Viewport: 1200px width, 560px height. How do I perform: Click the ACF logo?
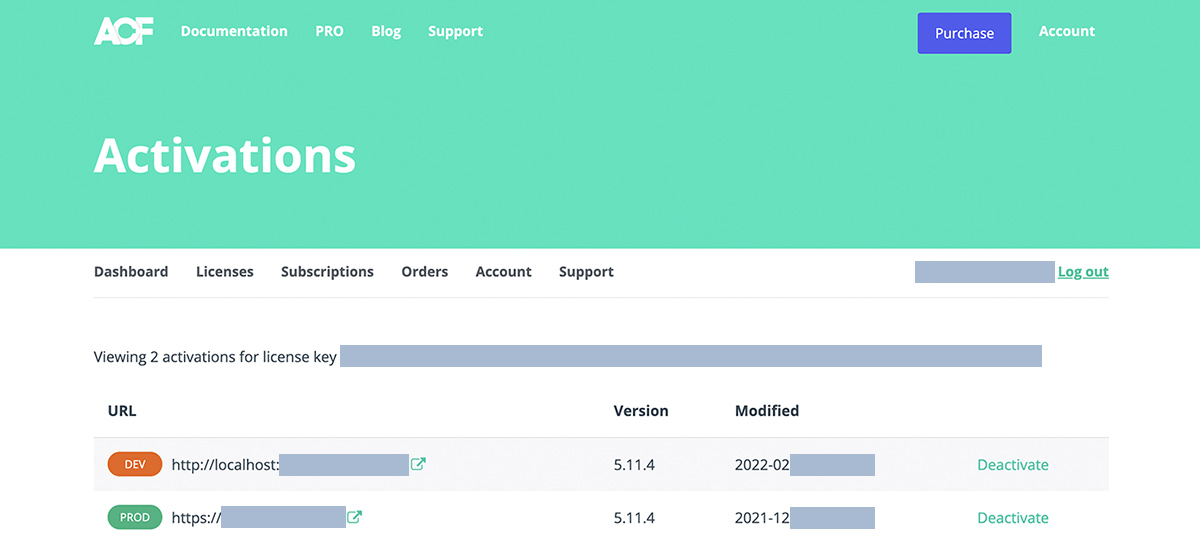(124, 31)
